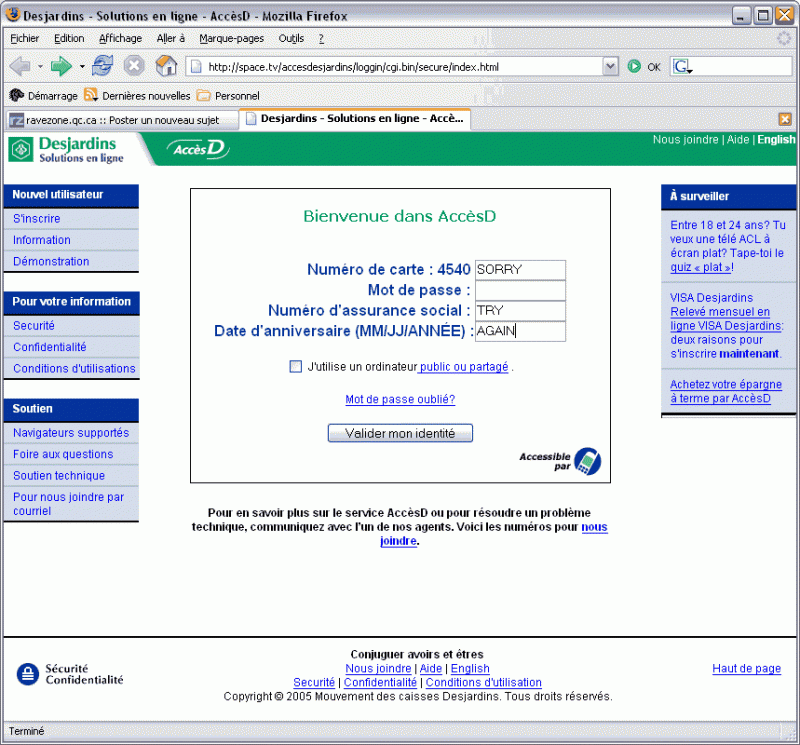Image resolution: width=800 pixels, height=745 pixels.
Task: Click the Firefox throbber activity icon
Action: point(784,38)
